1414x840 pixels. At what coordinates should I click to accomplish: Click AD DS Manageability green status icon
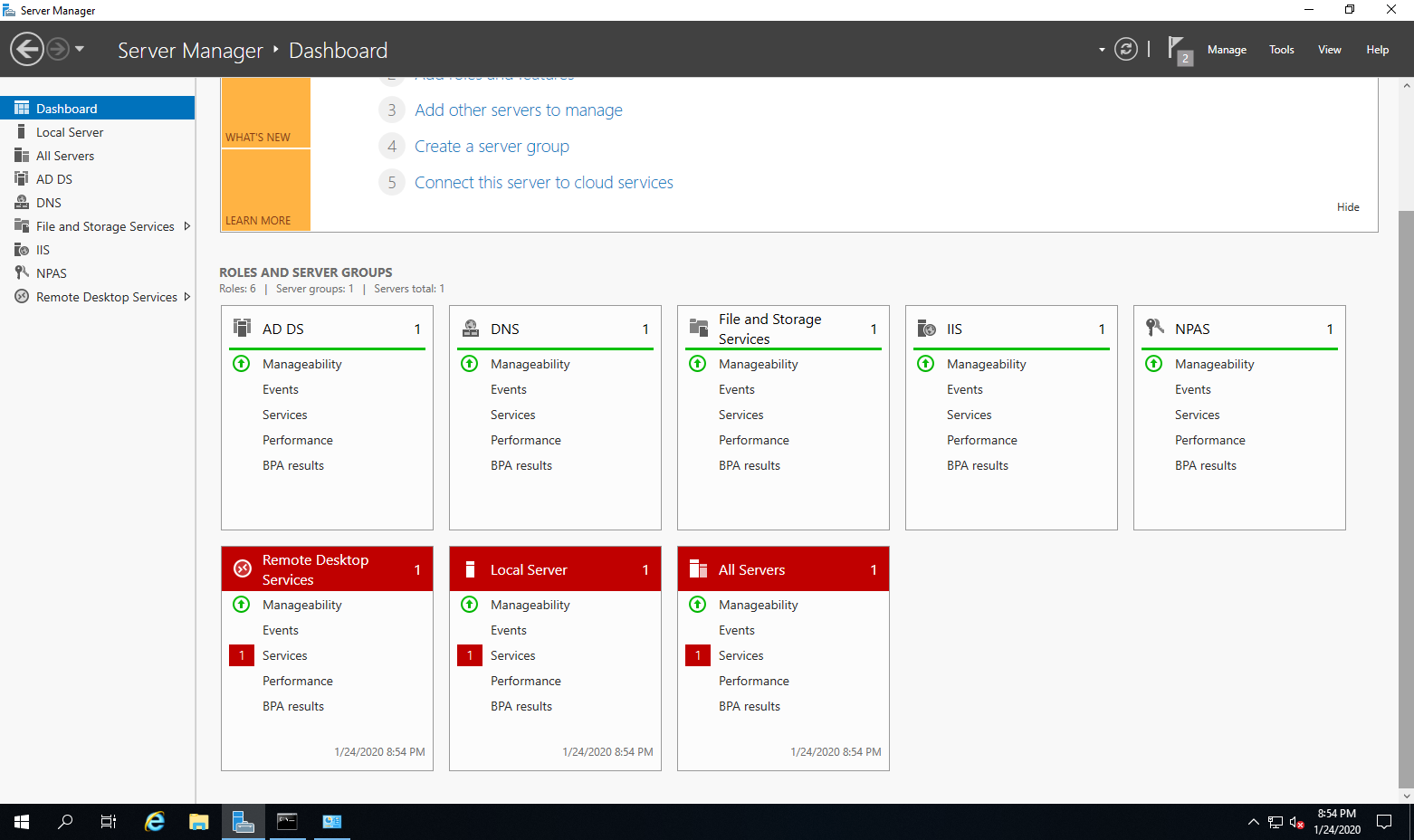pyautogui.click(x=242, y=364)
